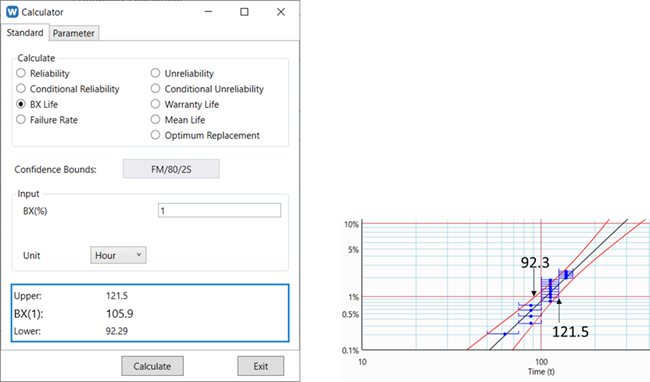Click the Confidence Bounds label
This screenshot has width=650, height=382.
(x=56, y=169)
